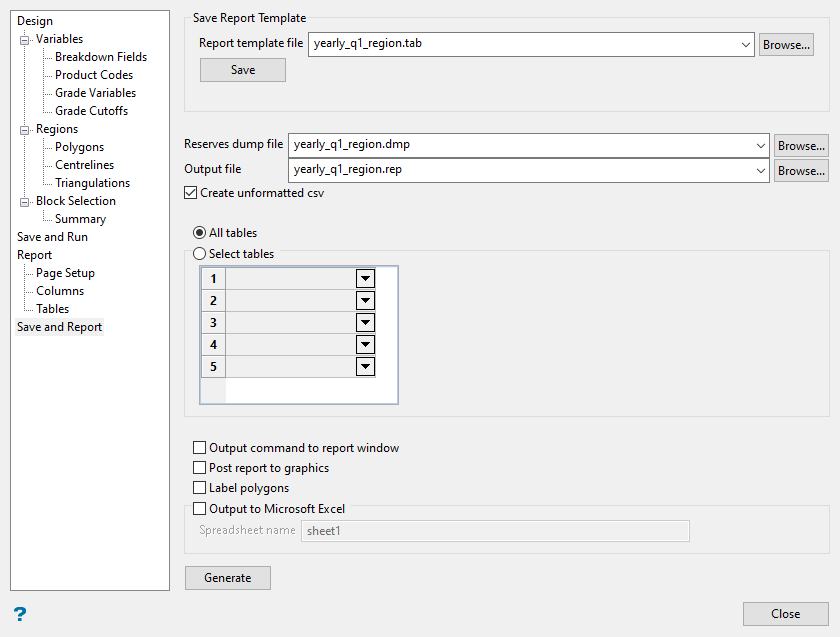Click the blue help question mark icon
The height and width of the screenshot is (637, 840).
click(x=19, y=614)
